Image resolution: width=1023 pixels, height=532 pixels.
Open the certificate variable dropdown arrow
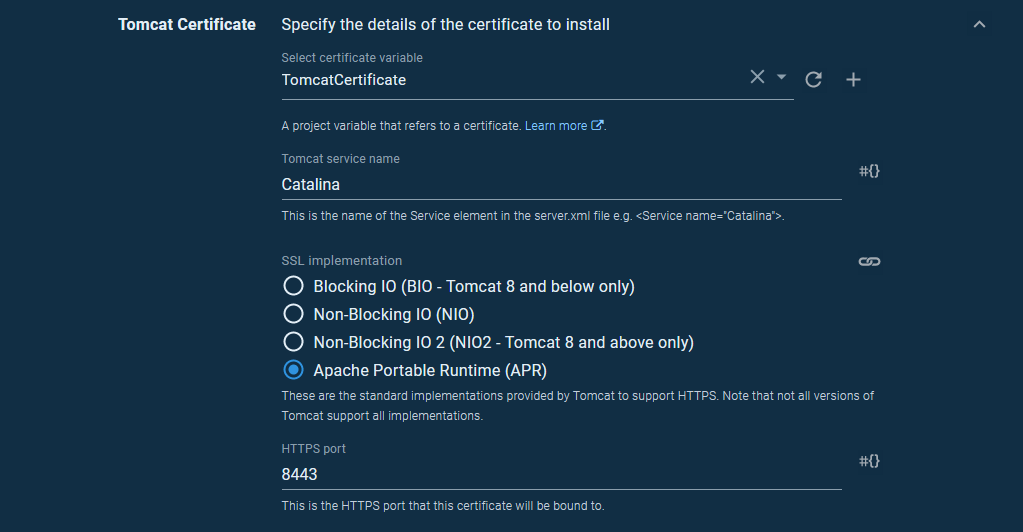(782, 78)
